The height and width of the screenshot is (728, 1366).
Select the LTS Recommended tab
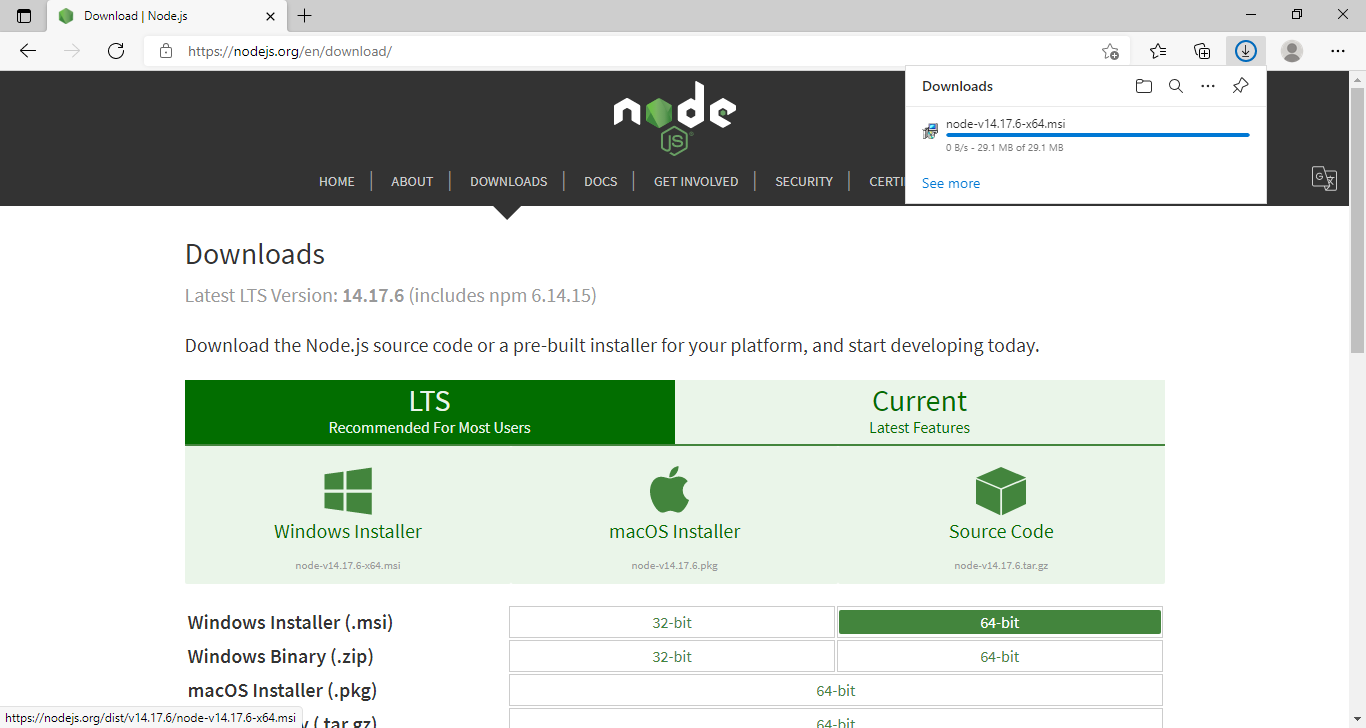tap(430, 412)
